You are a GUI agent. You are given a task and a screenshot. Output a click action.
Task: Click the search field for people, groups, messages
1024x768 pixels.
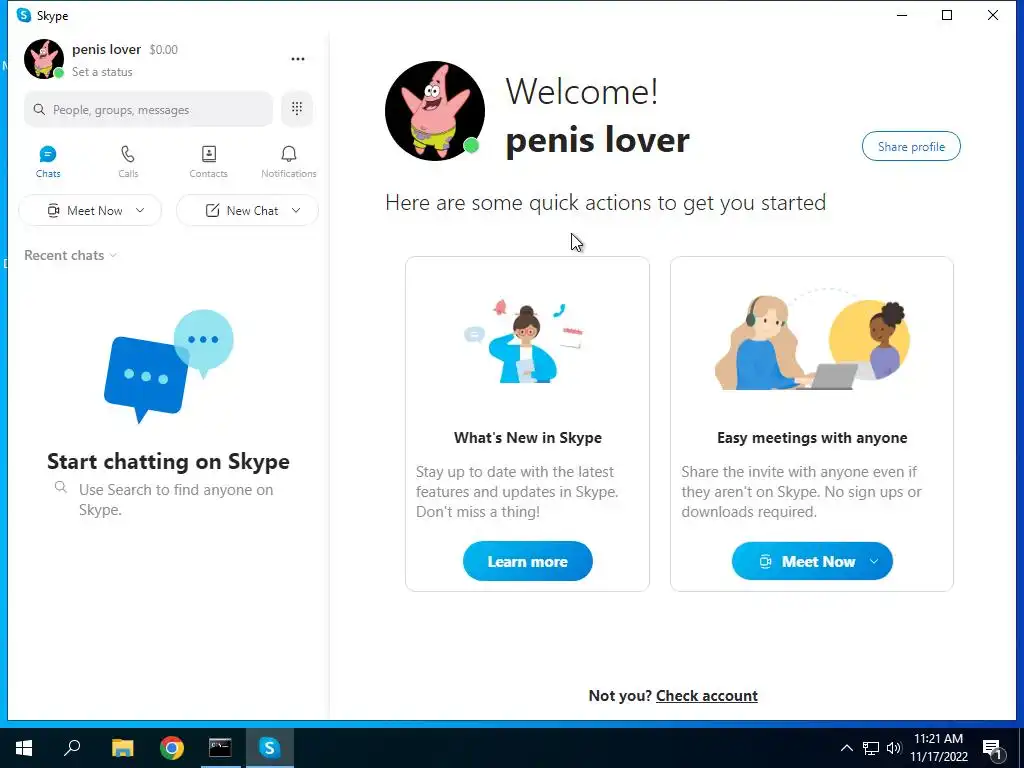[148, 109]
